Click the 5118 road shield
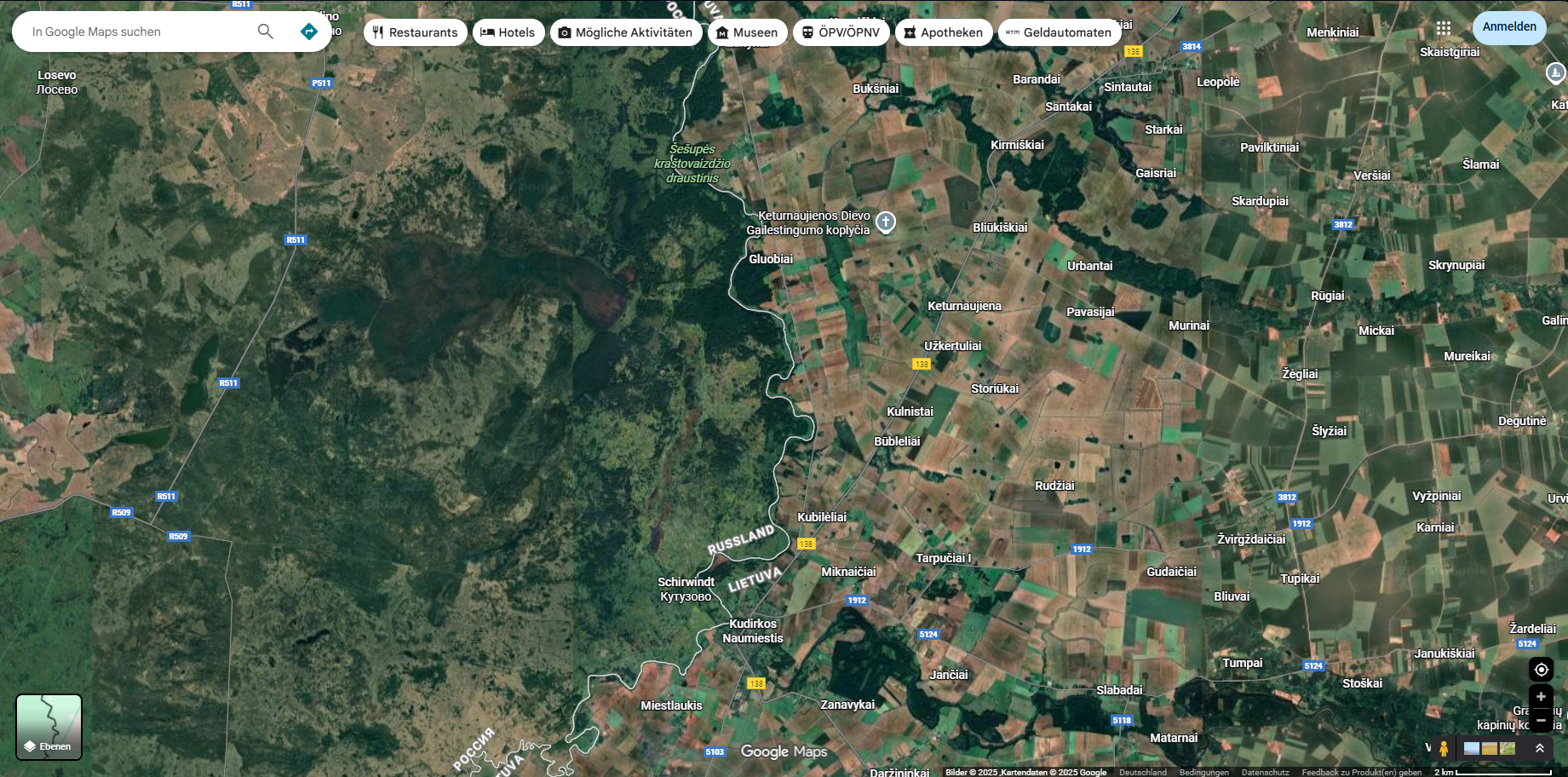Viewport: 1568px width, 777px height. (x=1122, y=721)
